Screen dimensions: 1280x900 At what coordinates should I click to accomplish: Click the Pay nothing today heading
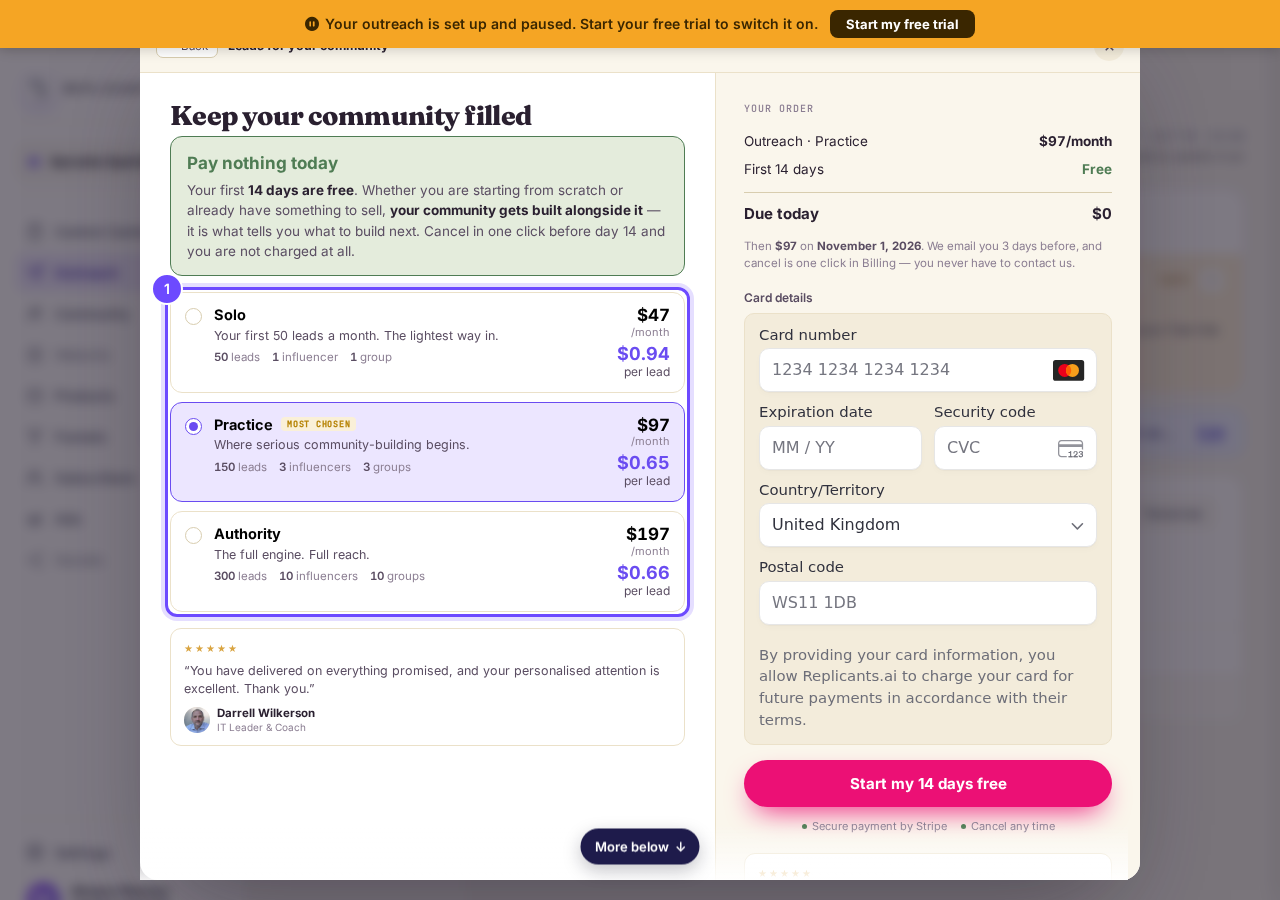click(262, 163)
